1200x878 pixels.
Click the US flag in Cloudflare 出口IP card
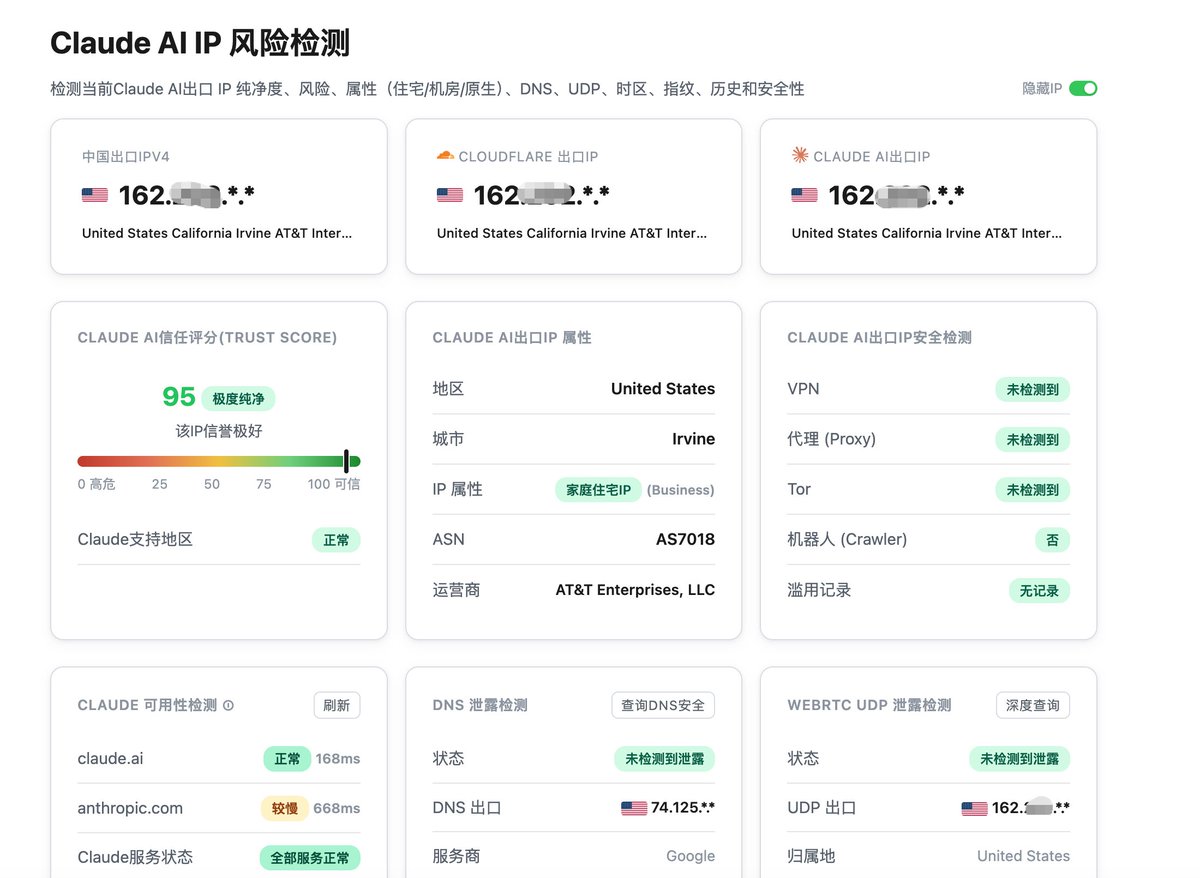(x=450, y=195)
